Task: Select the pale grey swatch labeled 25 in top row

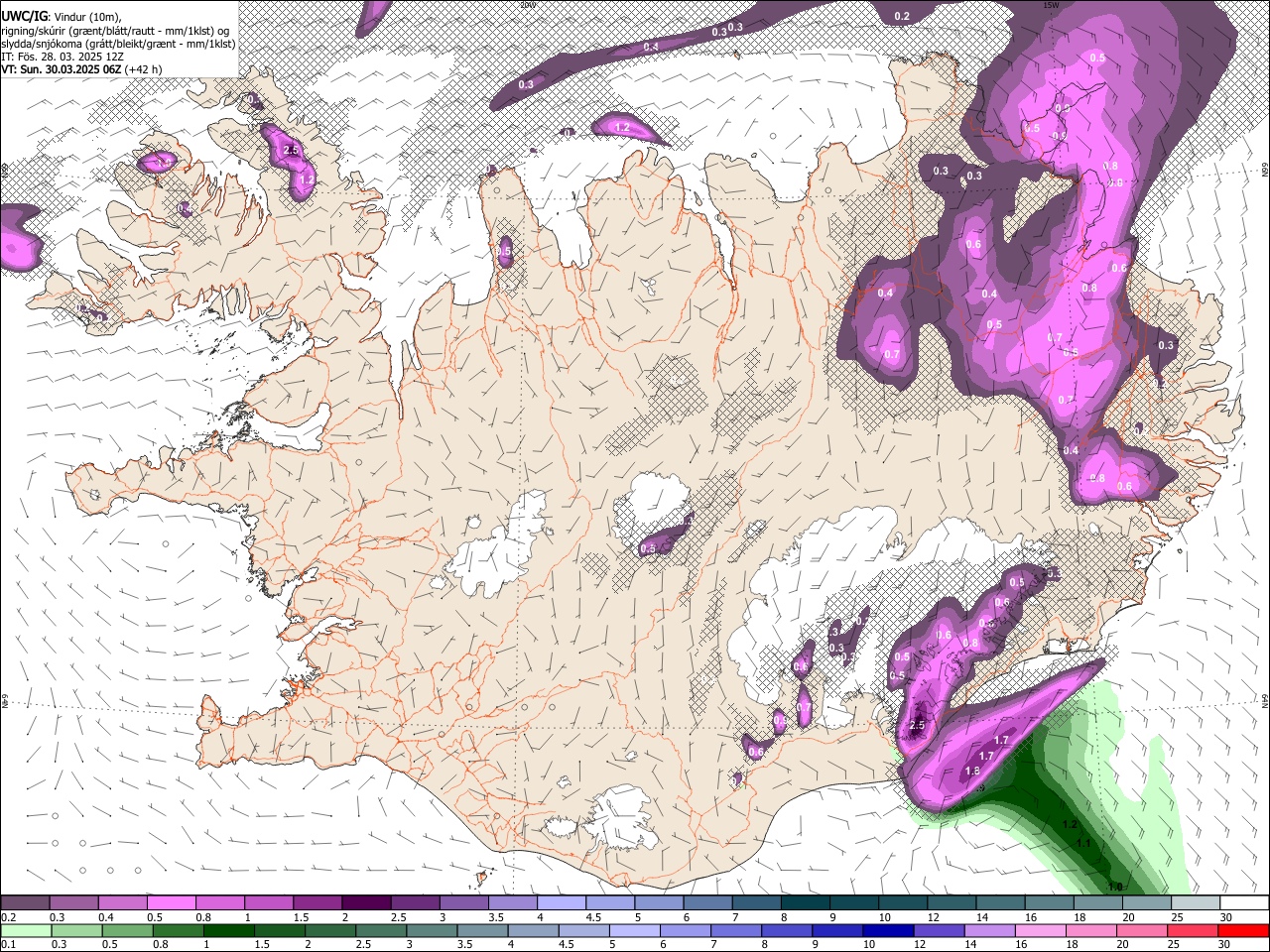Action: (x=1195, y=903)
